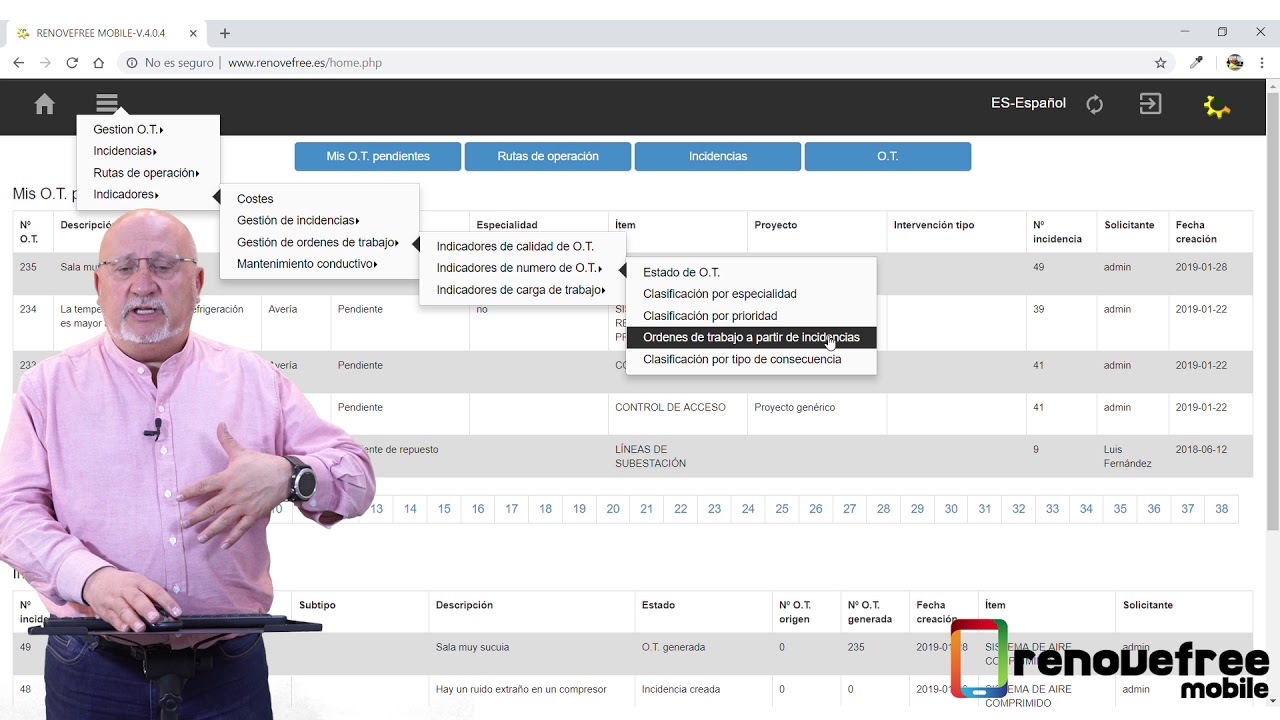This screenshot has width=1280, height=720.
Task: Close the RENOVEFREE MOBILE browser tab
Action: pyautogui.click(x=193, y=33)
